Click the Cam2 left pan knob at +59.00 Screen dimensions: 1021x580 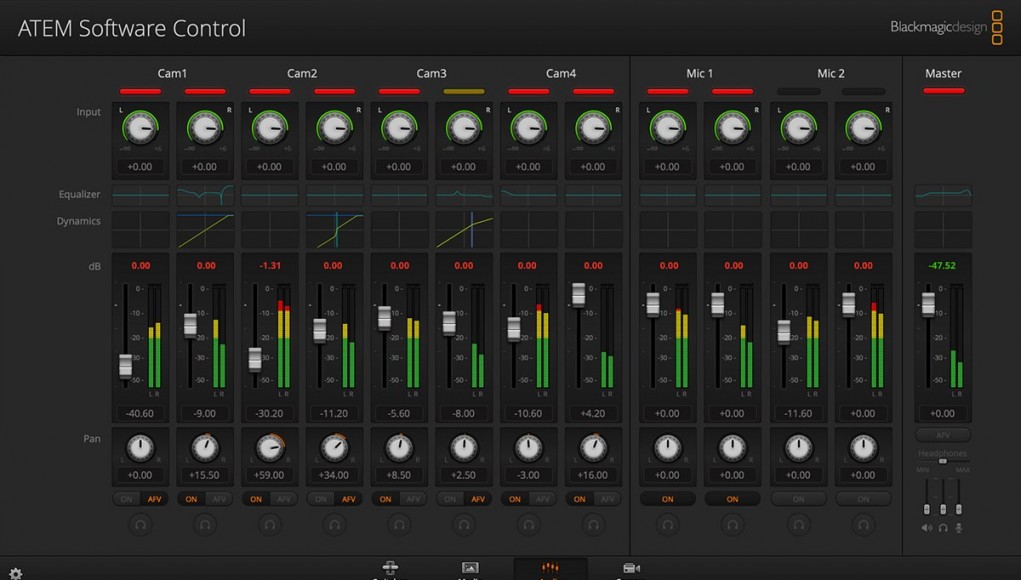[270, 448]
